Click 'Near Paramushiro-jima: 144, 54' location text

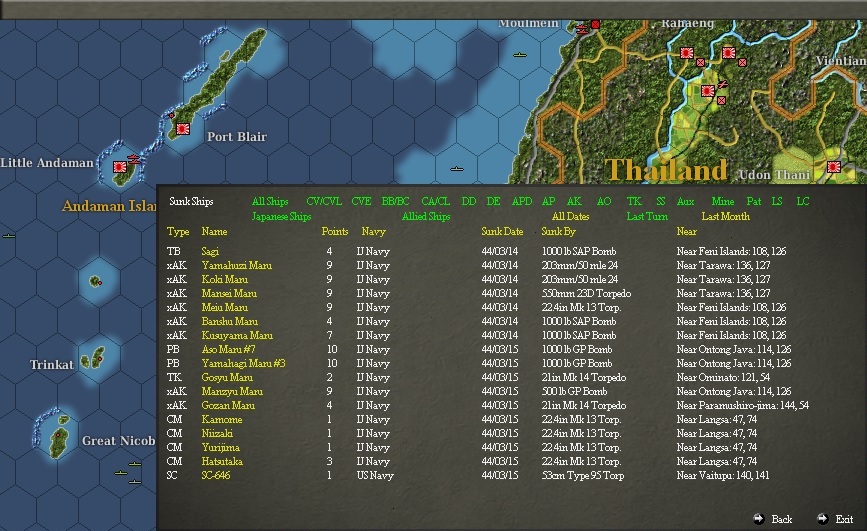743,405
